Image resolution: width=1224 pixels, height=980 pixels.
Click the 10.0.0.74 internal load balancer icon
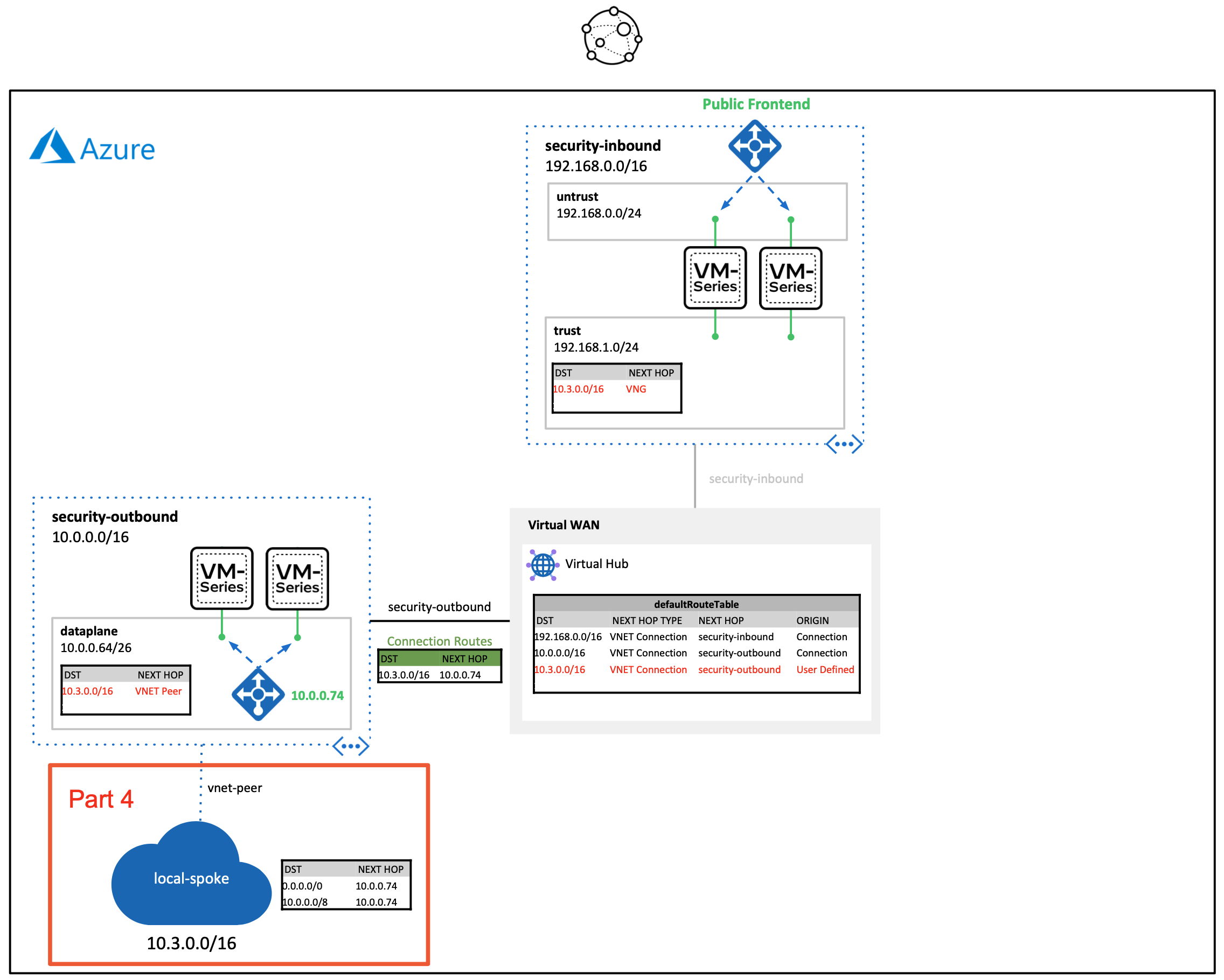[258, 694]
